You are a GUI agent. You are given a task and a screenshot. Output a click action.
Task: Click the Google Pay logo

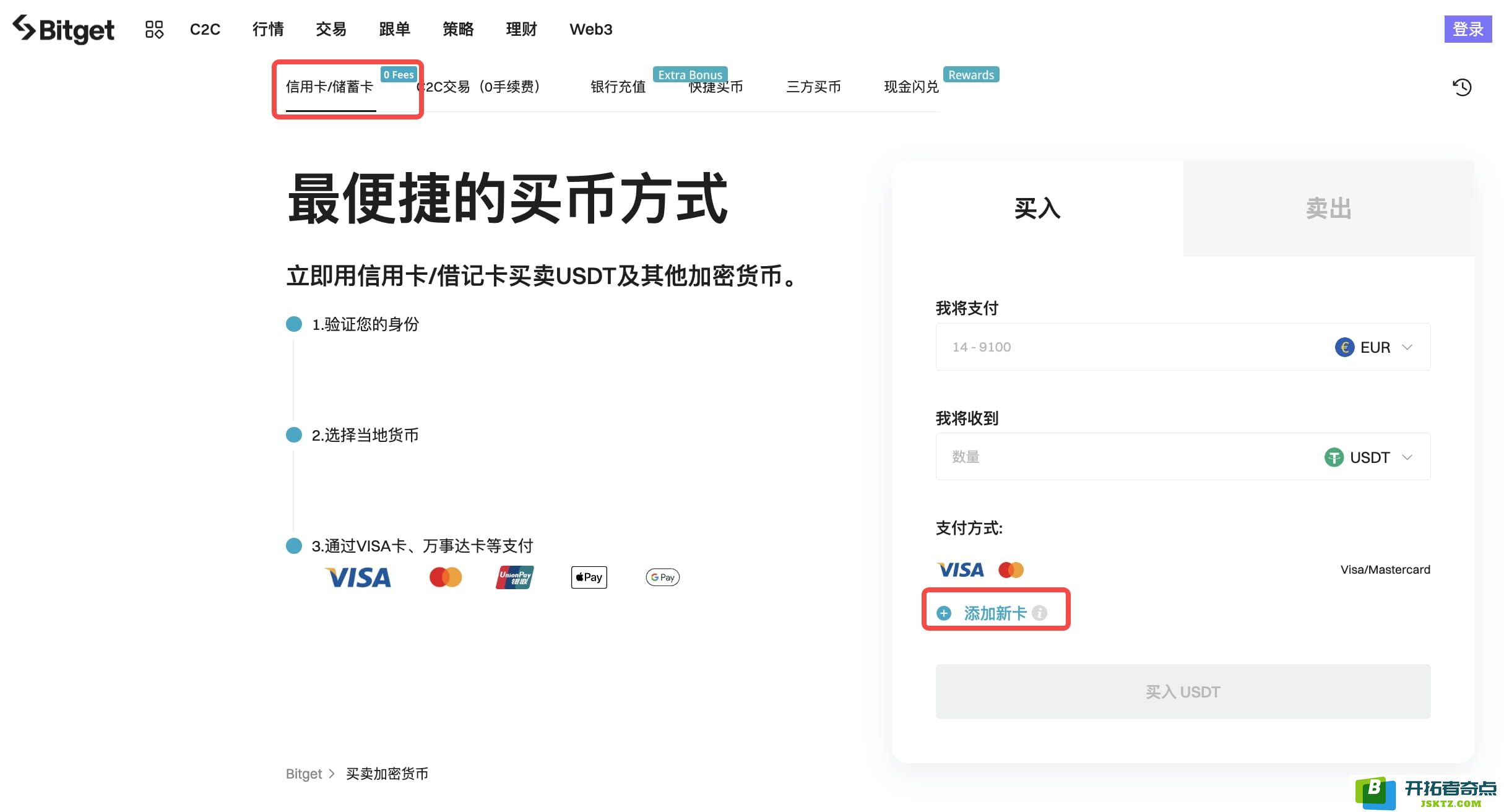click(x=662, y=577)
